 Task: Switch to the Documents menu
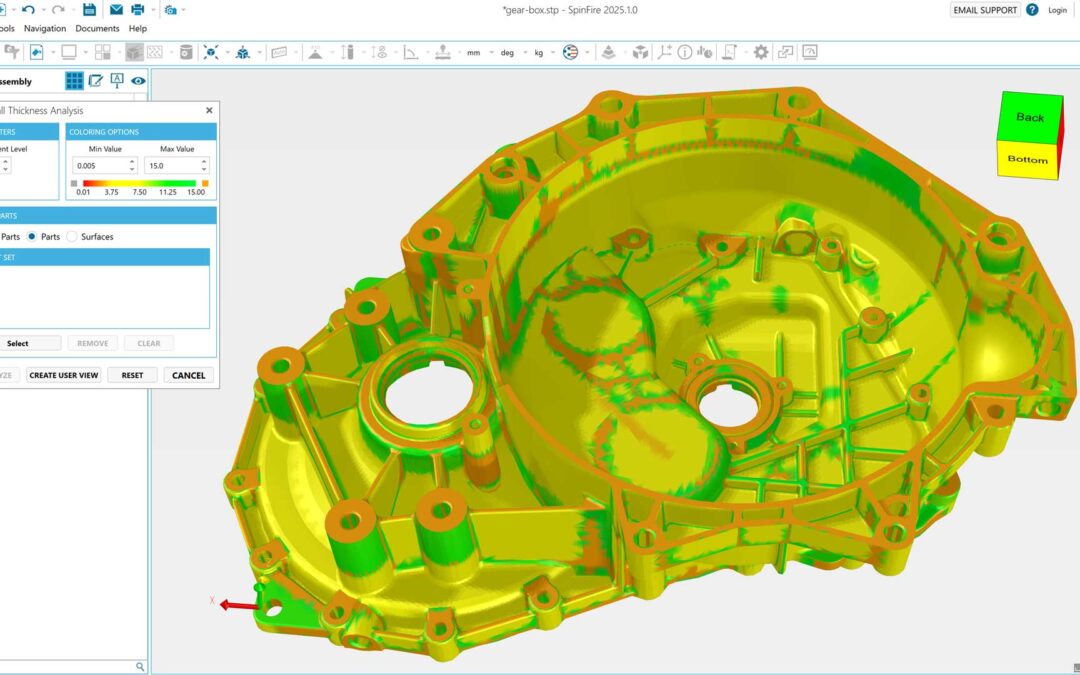97,28
